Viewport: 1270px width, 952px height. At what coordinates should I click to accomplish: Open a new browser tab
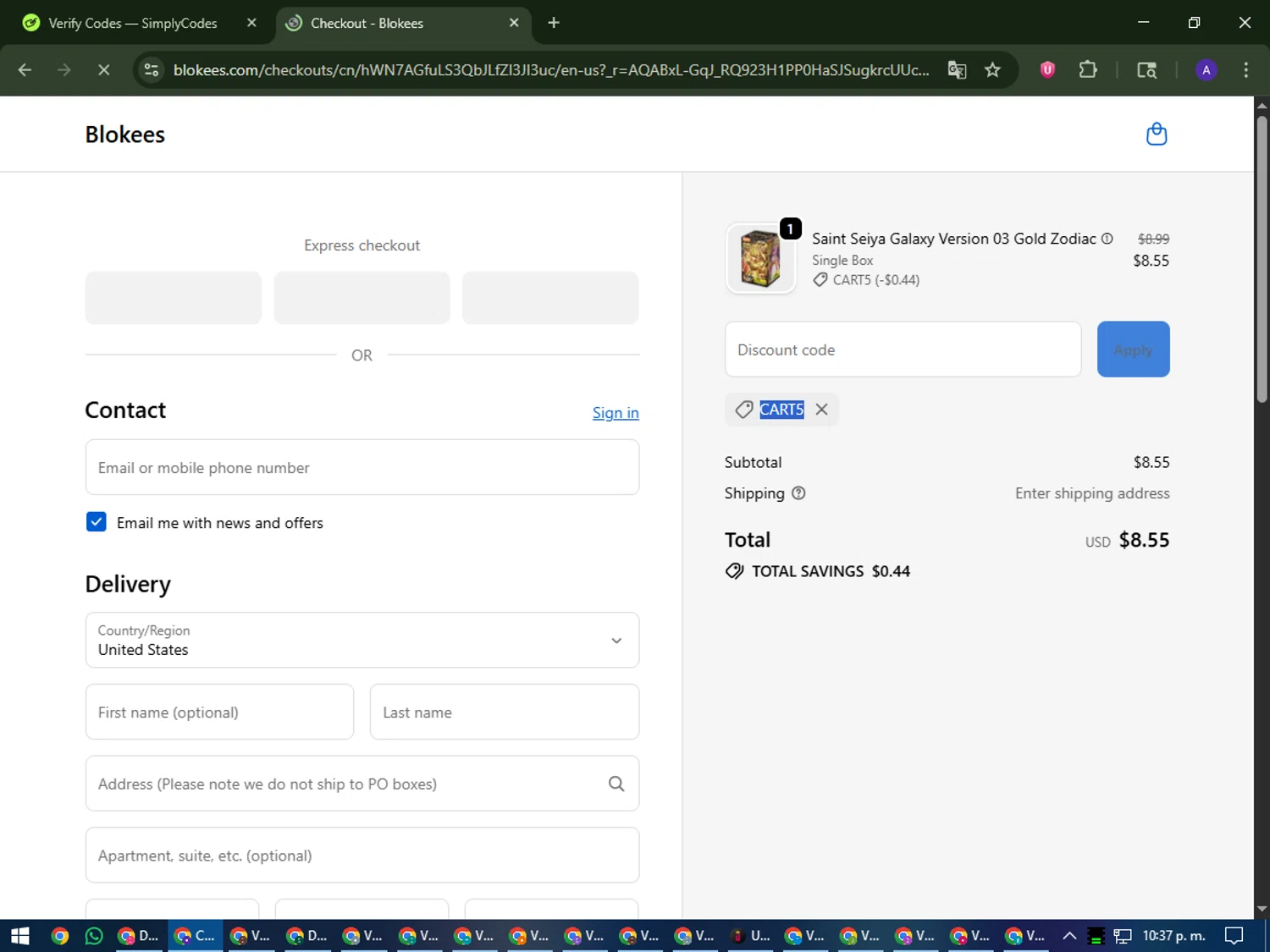(x=554, y=23)
